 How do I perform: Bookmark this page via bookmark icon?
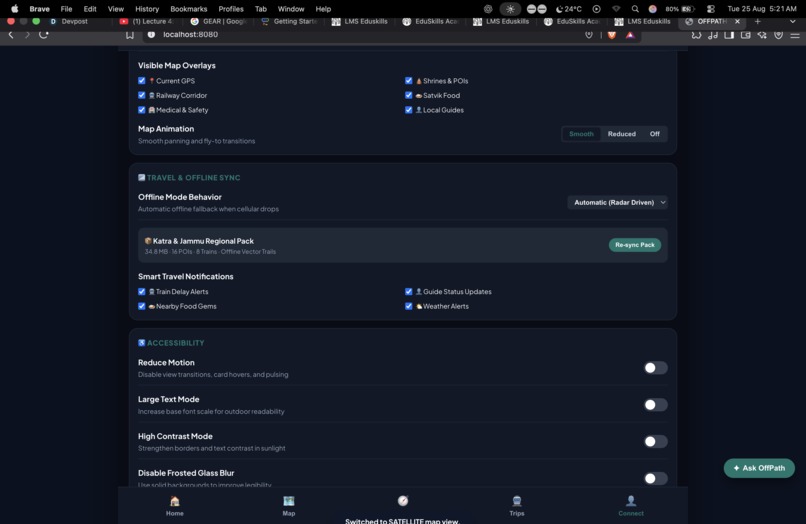tap(130, 34)
